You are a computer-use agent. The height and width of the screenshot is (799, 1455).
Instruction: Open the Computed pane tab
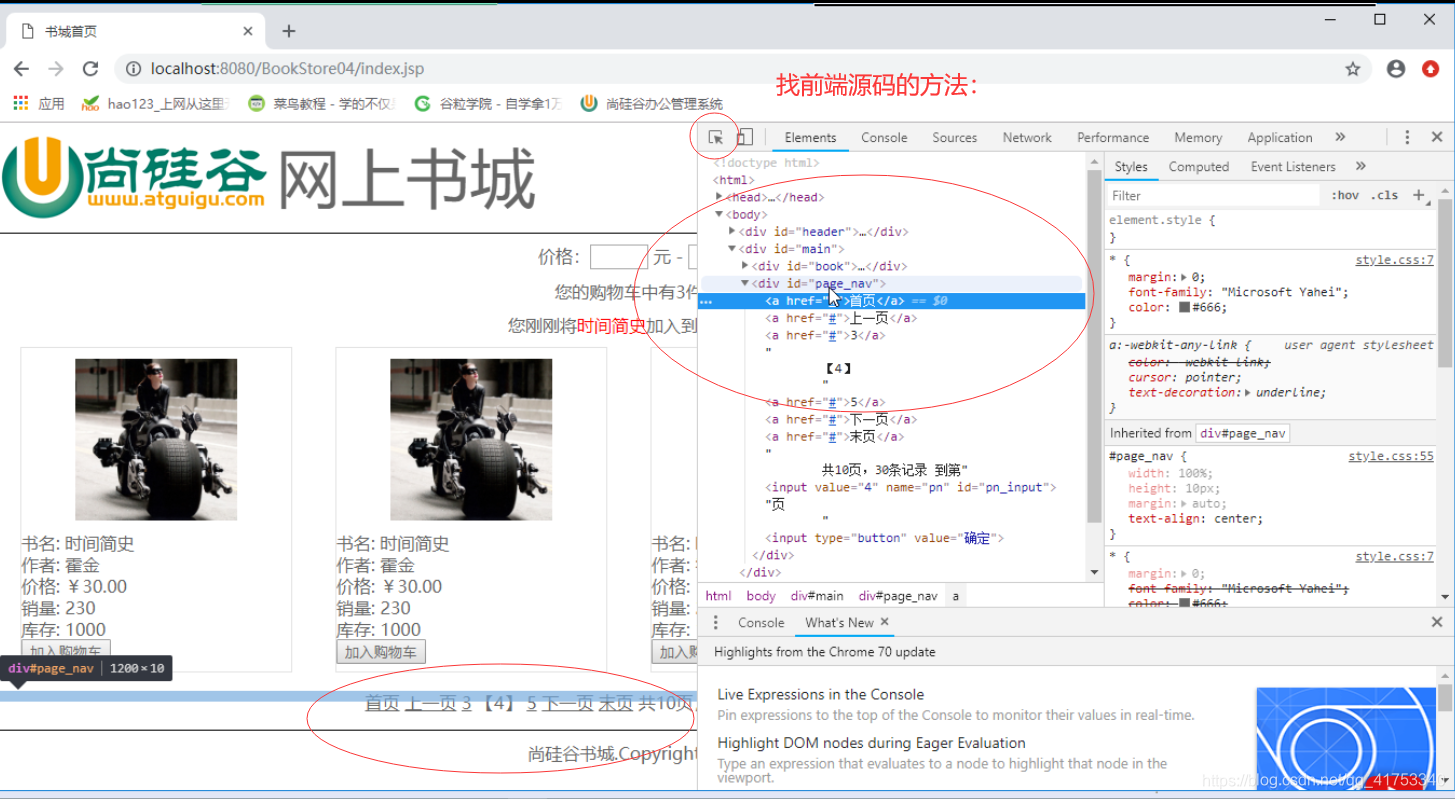point(1199,167)
